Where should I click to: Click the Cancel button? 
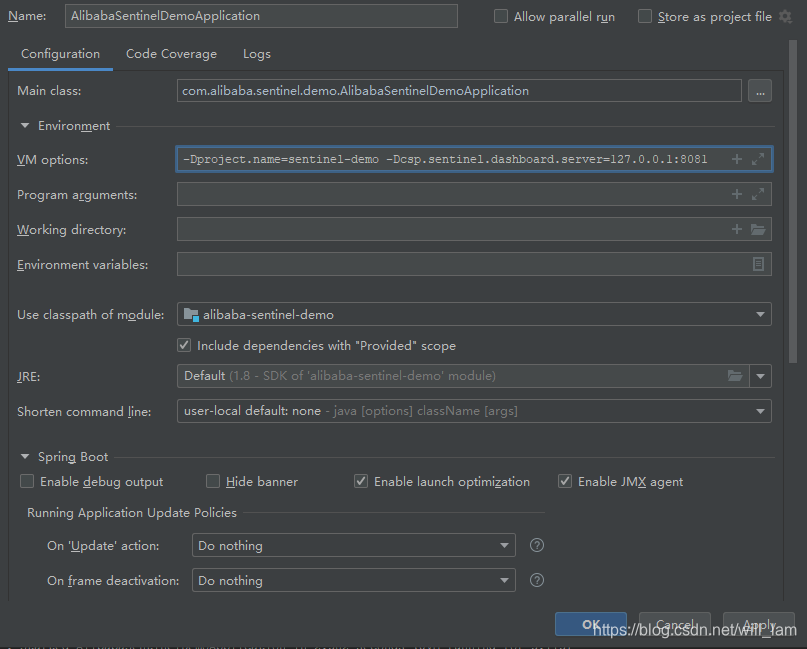tap(675, 624)
